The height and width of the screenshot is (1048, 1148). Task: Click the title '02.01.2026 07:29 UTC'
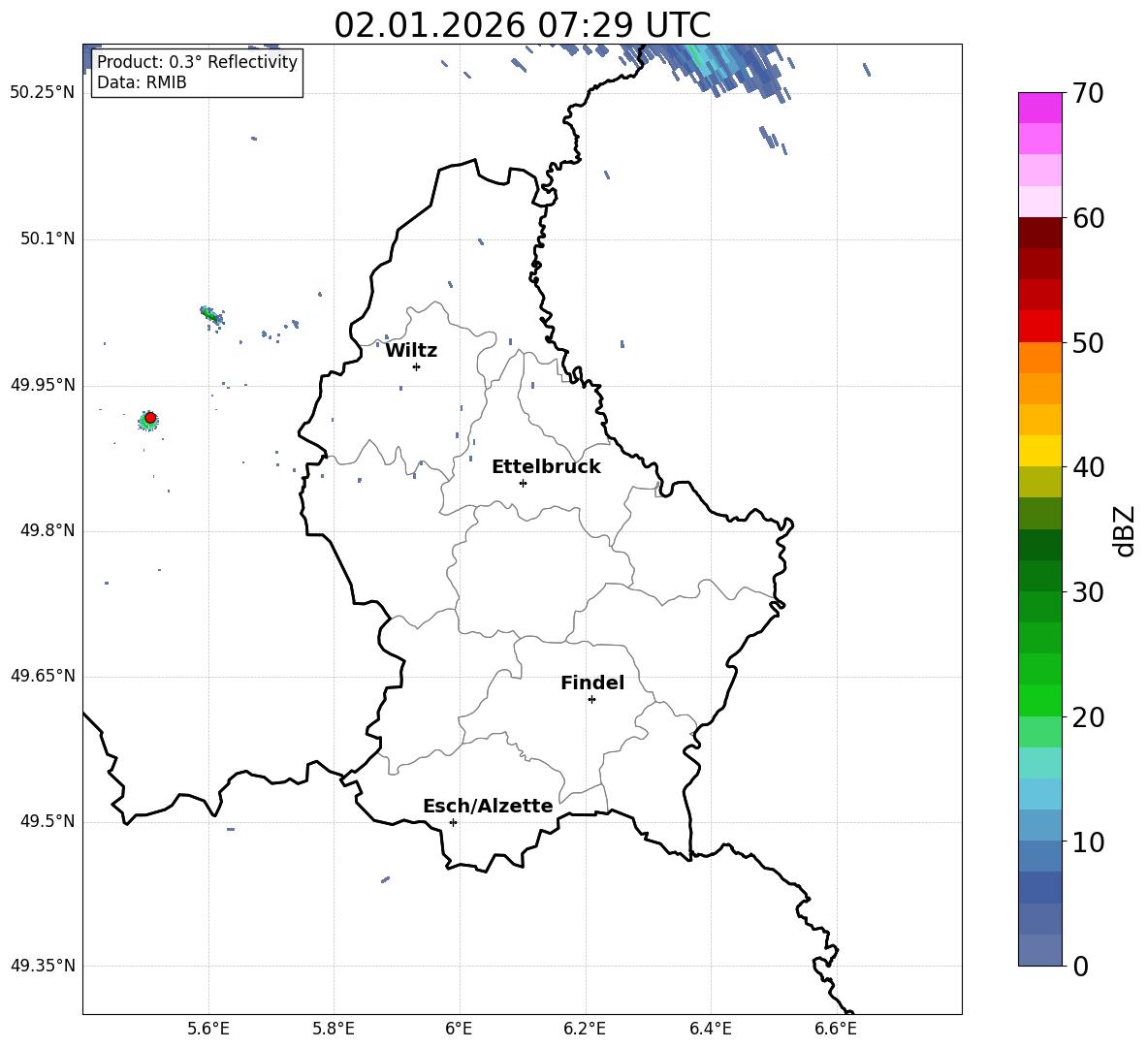[x=522, y=25]
